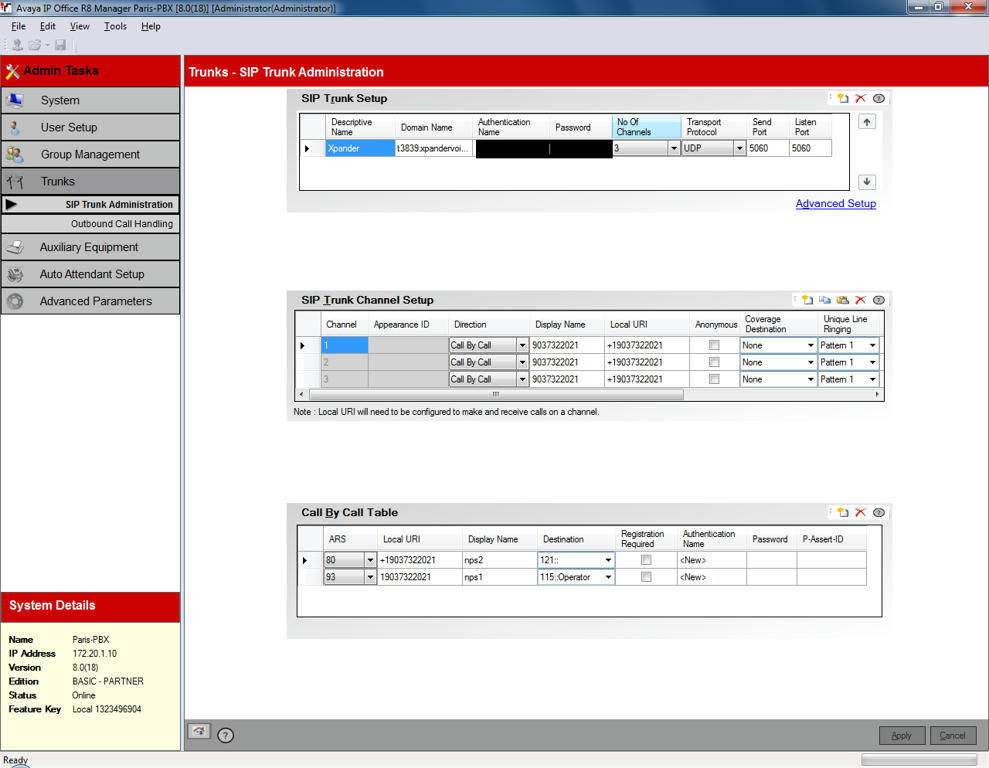Click the channel table horizontal scrollbar thumb

496,395
